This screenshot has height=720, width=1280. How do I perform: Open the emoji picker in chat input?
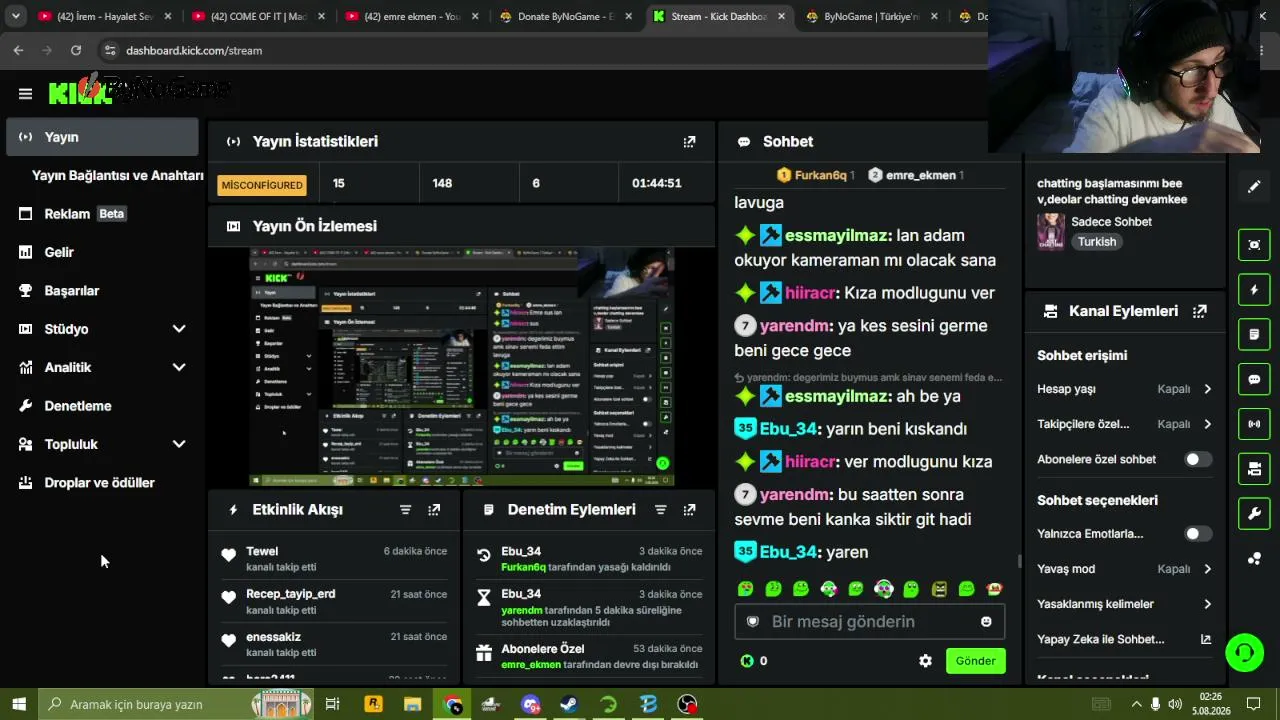pos(986,622)
